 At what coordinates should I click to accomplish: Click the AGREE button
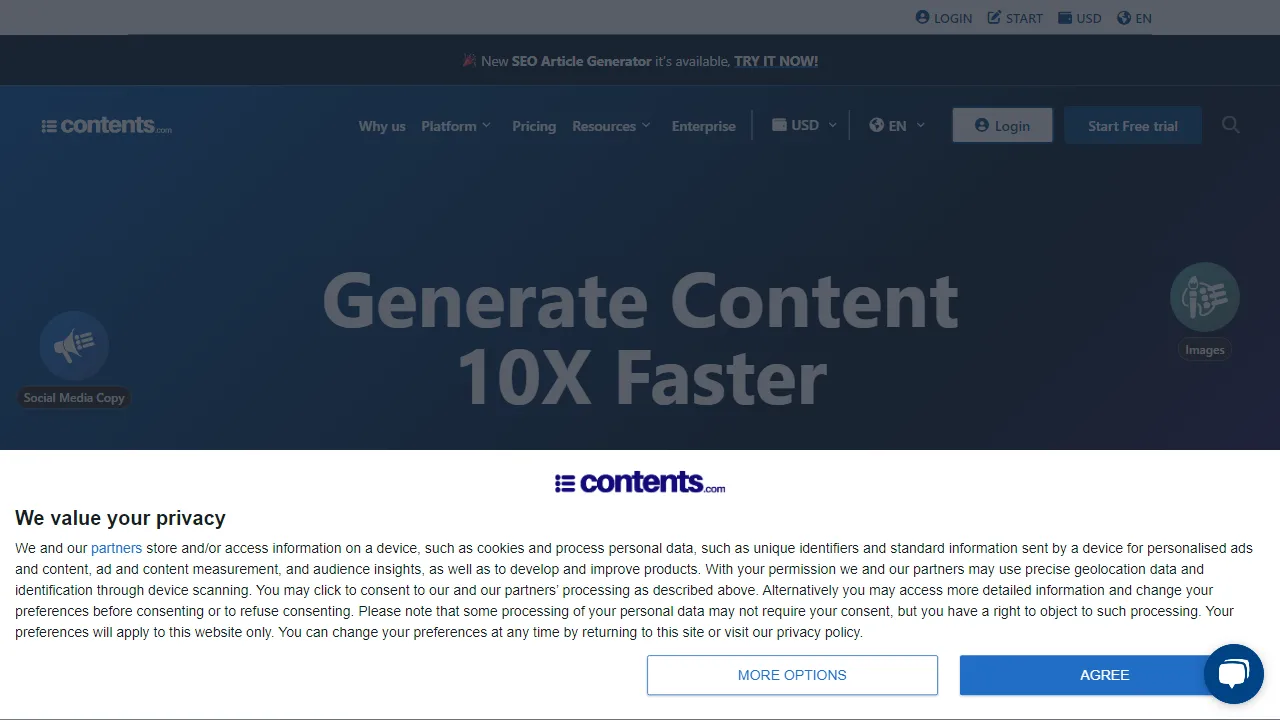coord(1105,675)
